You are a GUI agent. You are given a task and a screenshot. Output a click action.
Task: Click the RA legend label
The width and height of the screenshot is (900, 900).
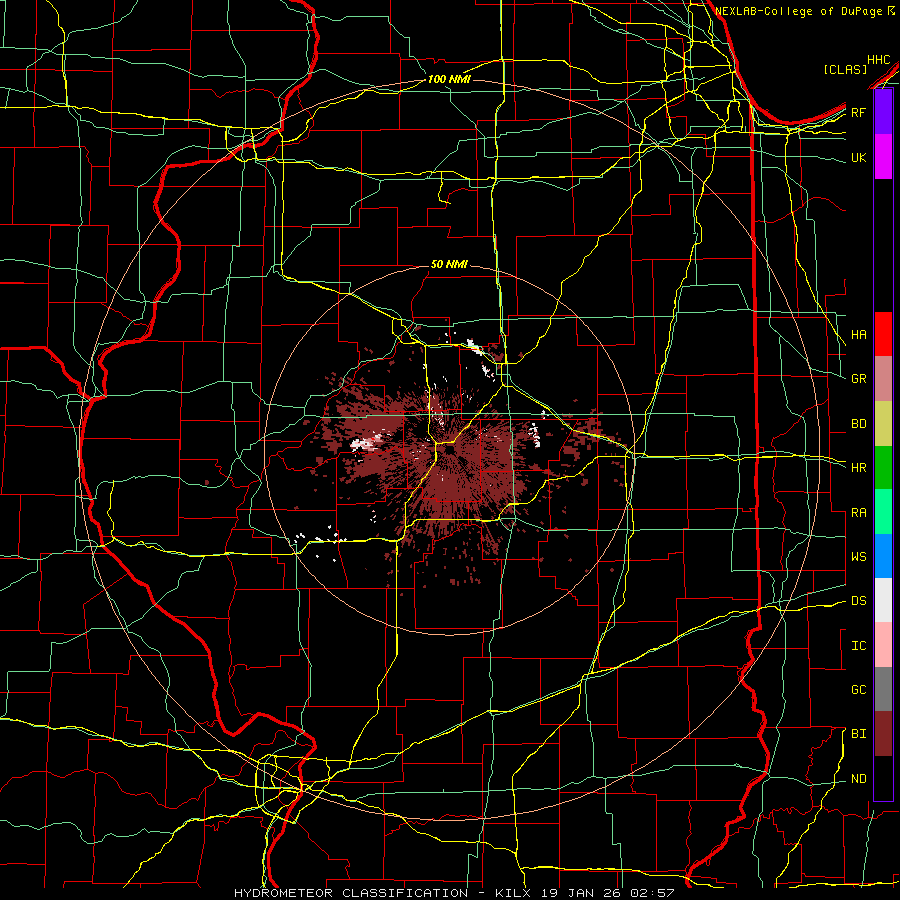859,513
